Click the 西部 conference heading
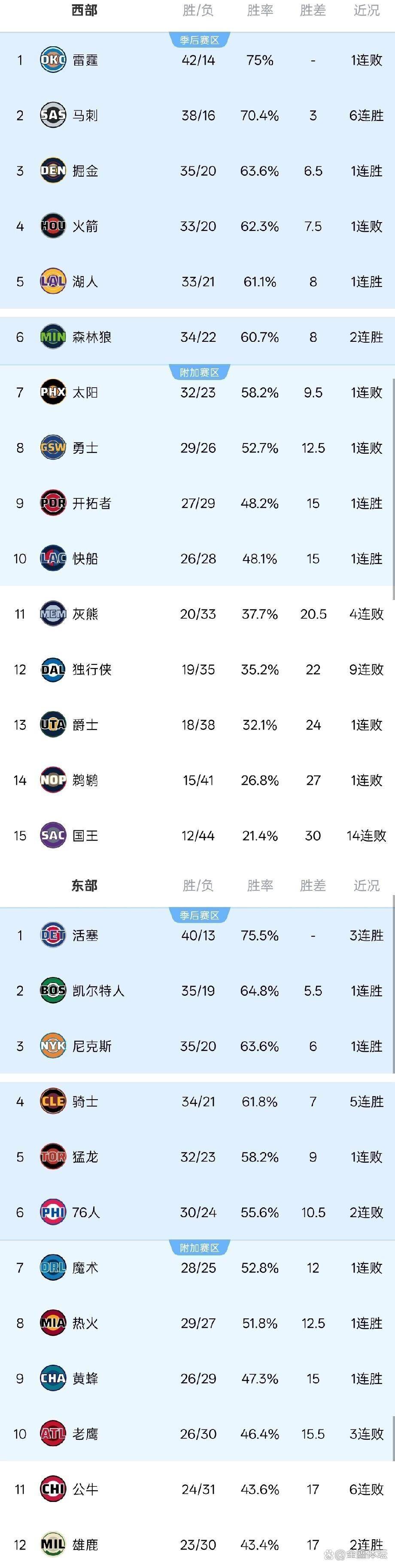Image resolution: width=395 pixels, height=1568 pixels. point(84,10)
